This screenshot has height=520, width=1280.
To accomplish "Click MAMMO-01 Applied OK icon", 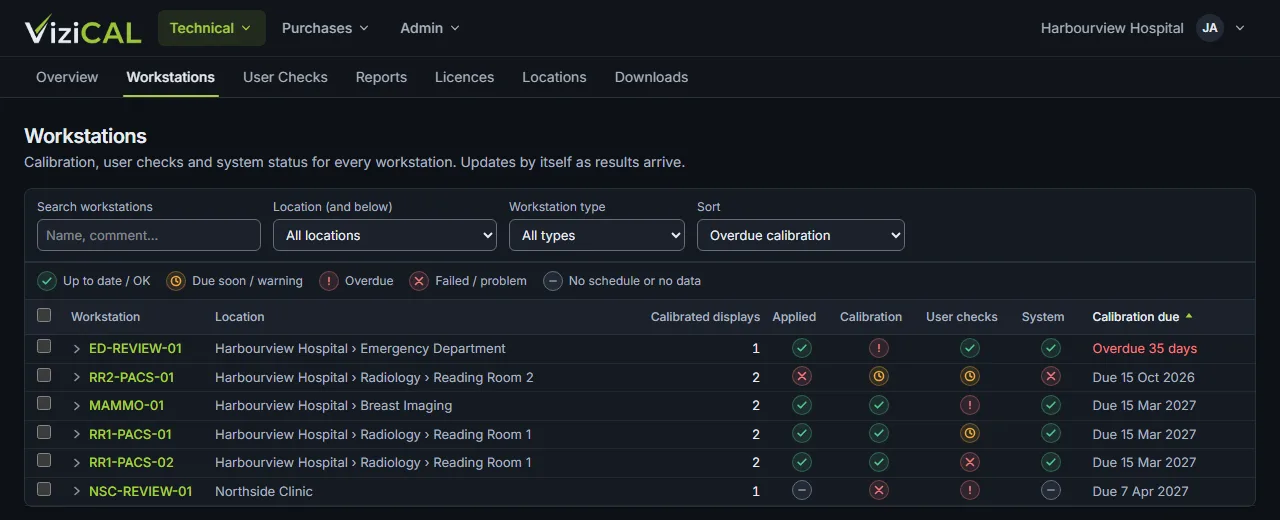I will [x=802, y=405].
